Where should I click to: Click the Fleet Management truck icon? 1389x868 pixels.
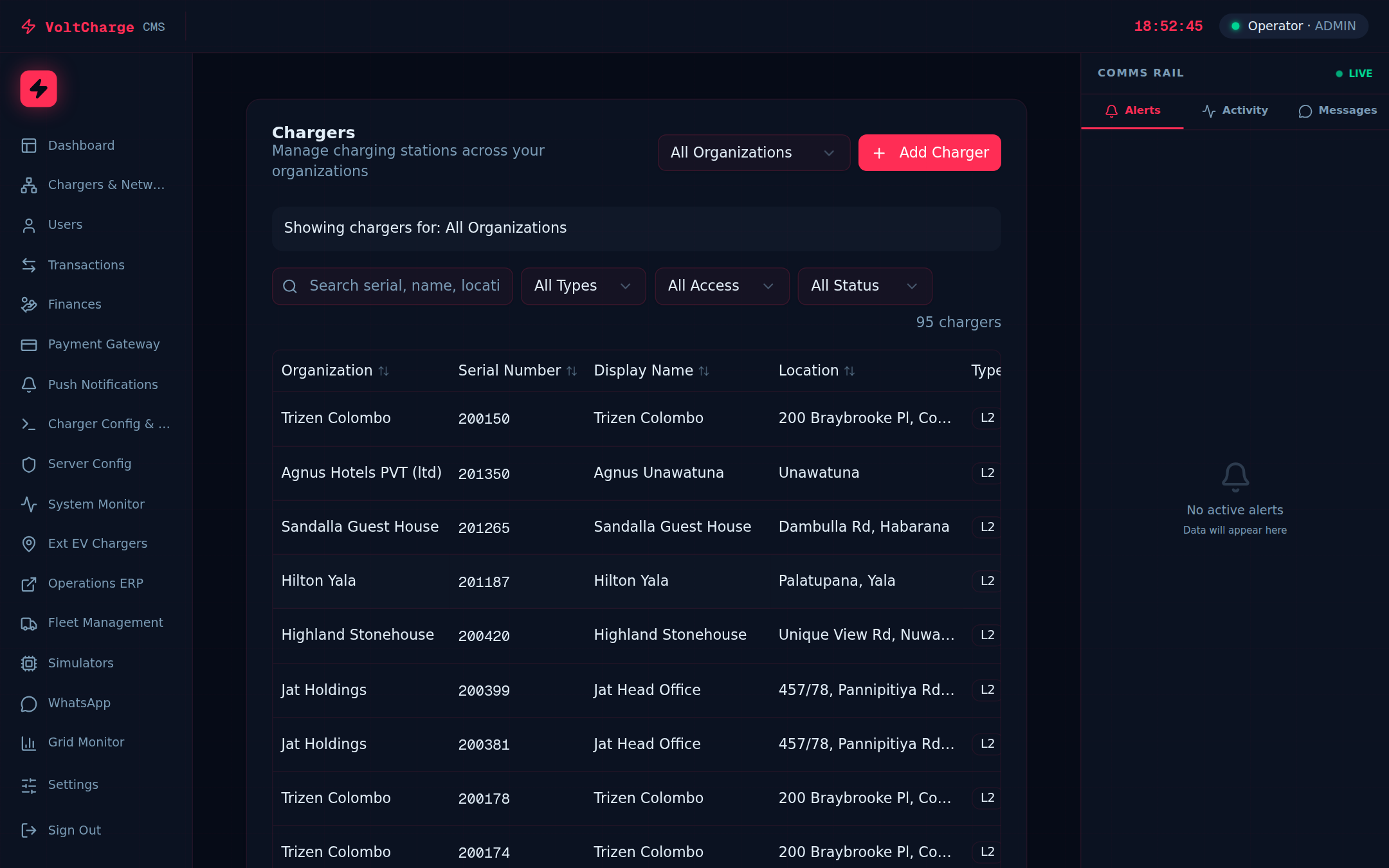(x=29, y=623)
